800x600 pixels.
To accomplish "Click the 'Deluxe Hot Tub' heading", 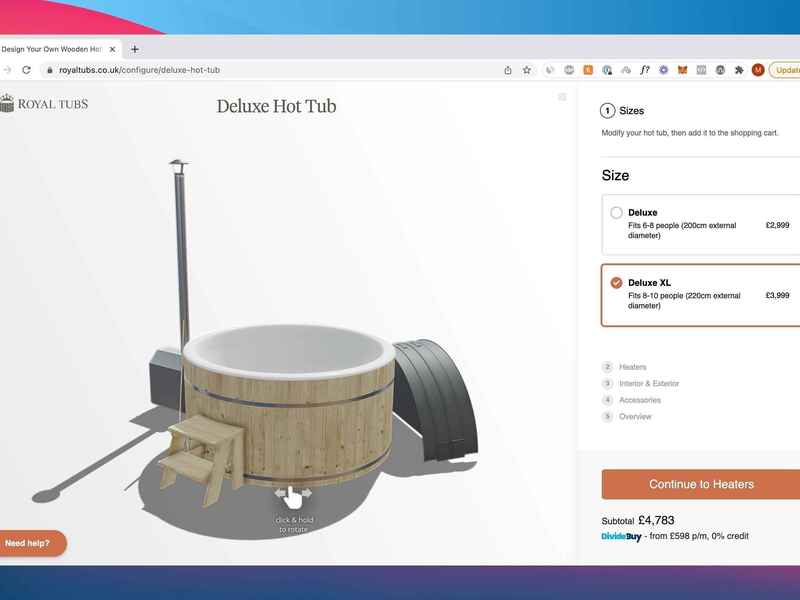I will tap(277, 106).
